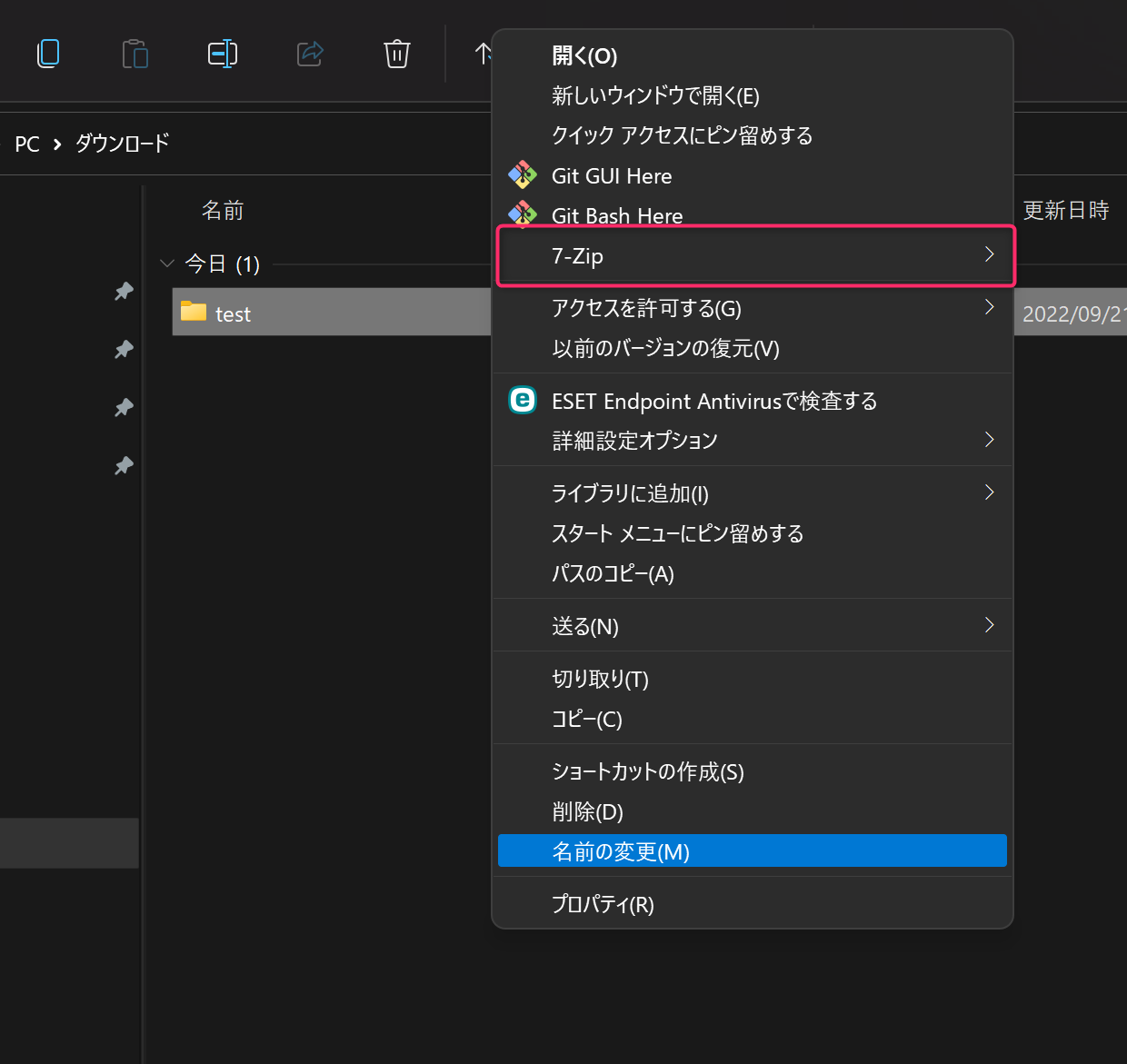Expand アクセスを許可する(G) submenu
This screenshot has height=1064, width=1127.
coord(754,308)
